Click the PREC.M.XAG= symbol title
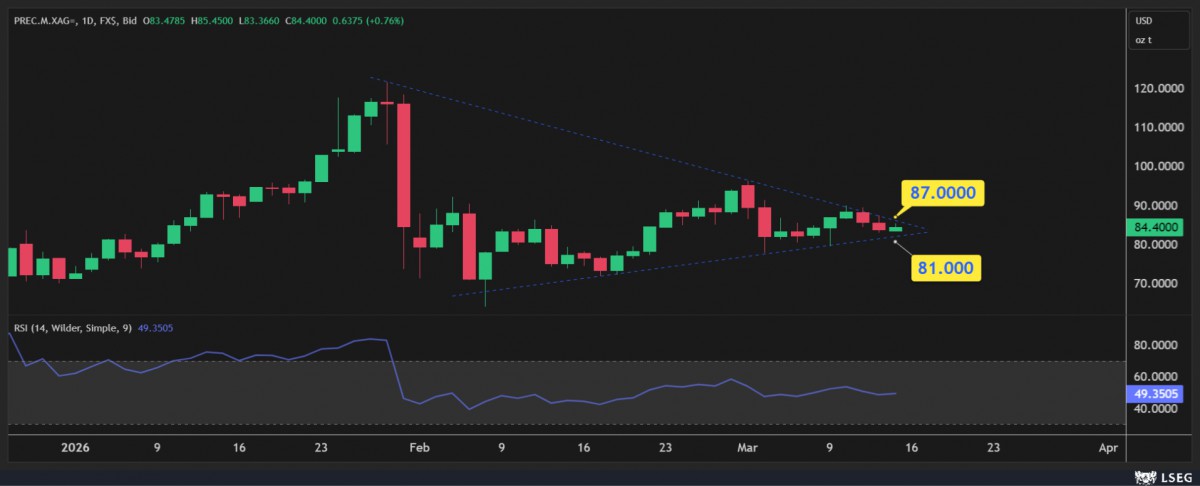Viewport: 1200px width, 486px height. [x=47, y=20]
